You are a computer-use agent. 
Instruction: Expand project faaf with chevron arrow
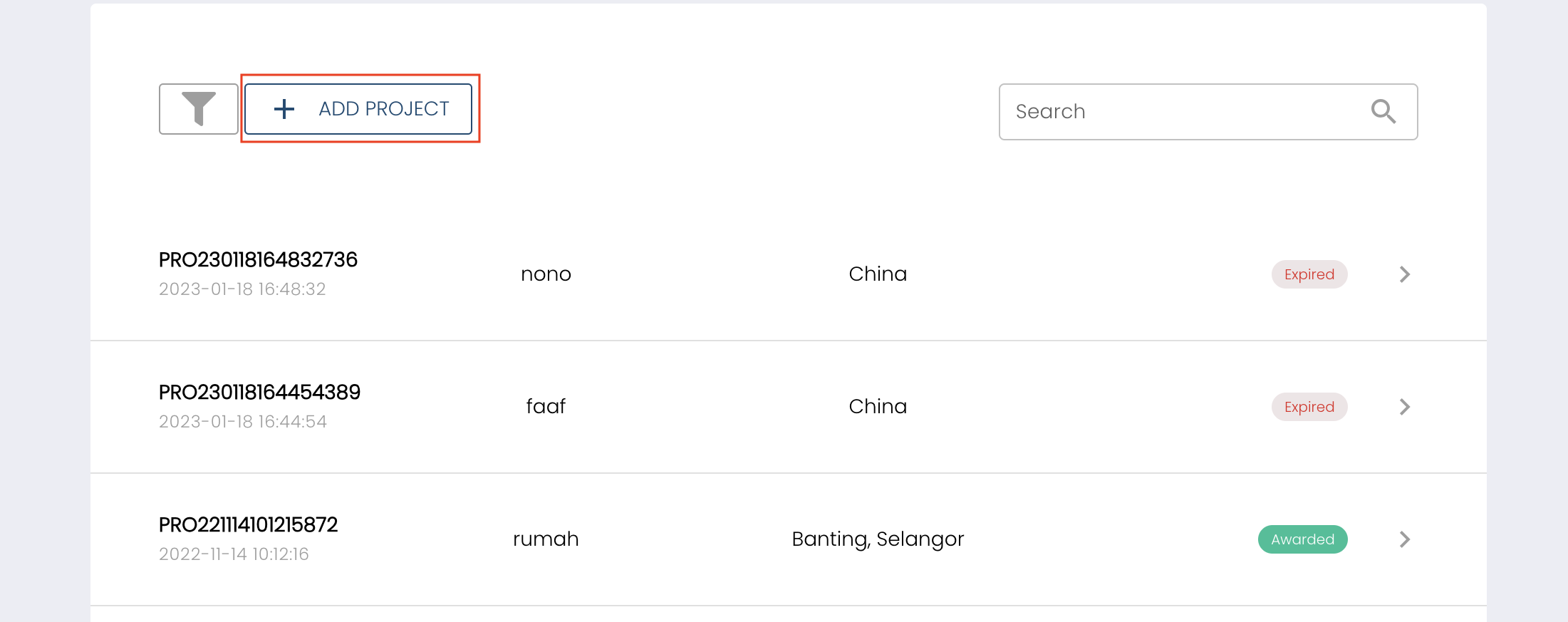tap(1404, 407)
